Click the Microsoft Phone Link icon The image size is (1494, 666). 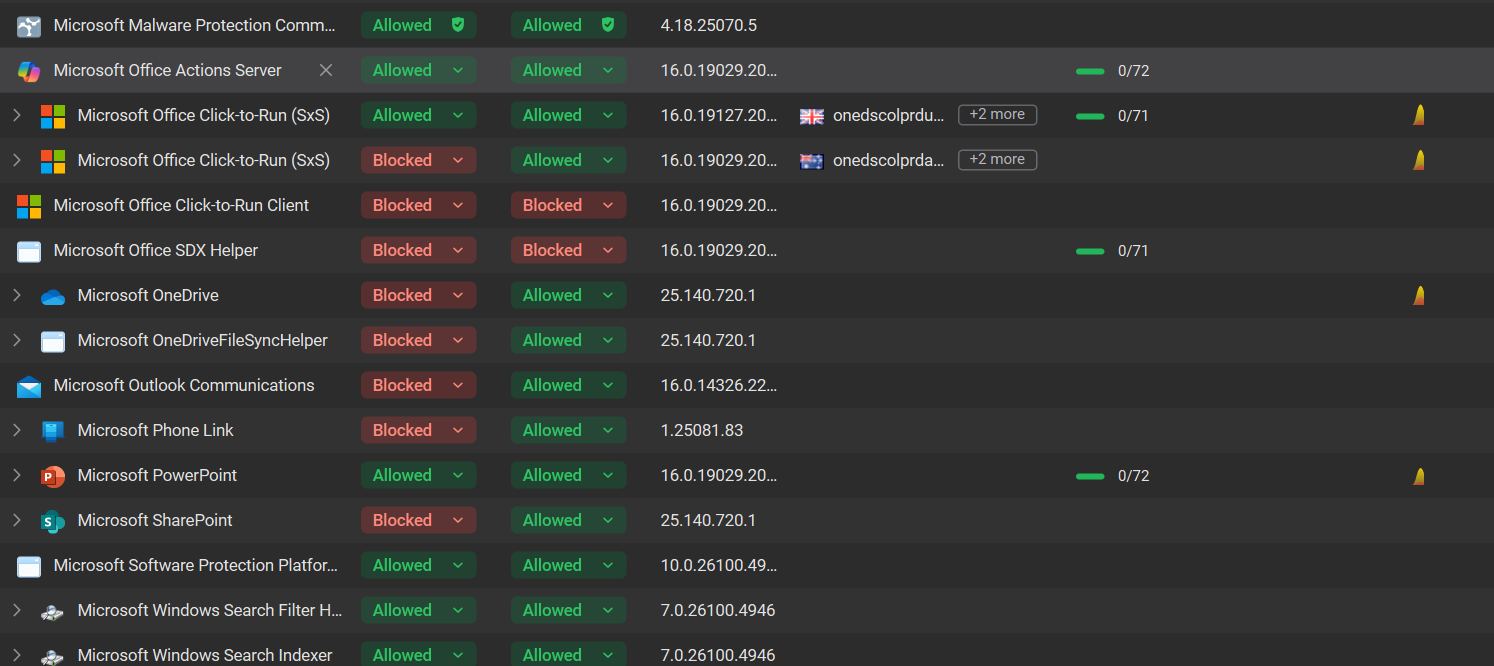point(53,431)
